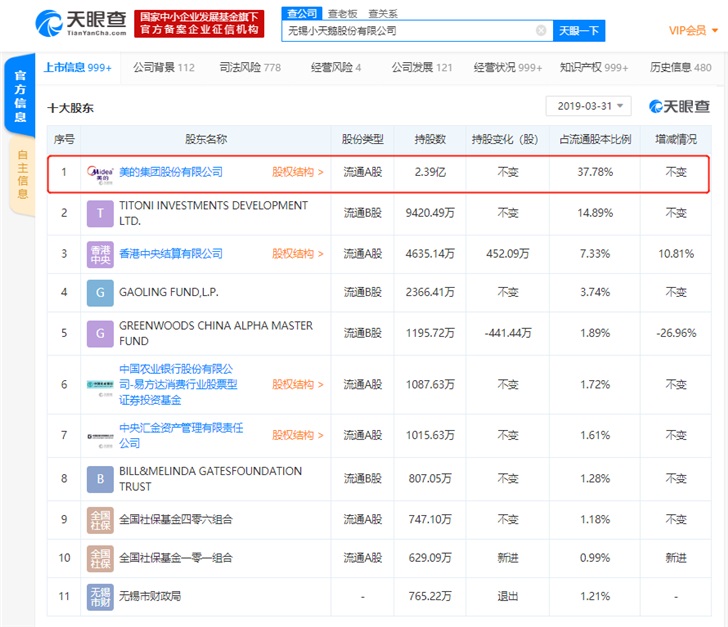This screenshot has height=627, width=728.
Task: Open the 2019-03-31 date dropdown
Action: click(x=588, y=106)
